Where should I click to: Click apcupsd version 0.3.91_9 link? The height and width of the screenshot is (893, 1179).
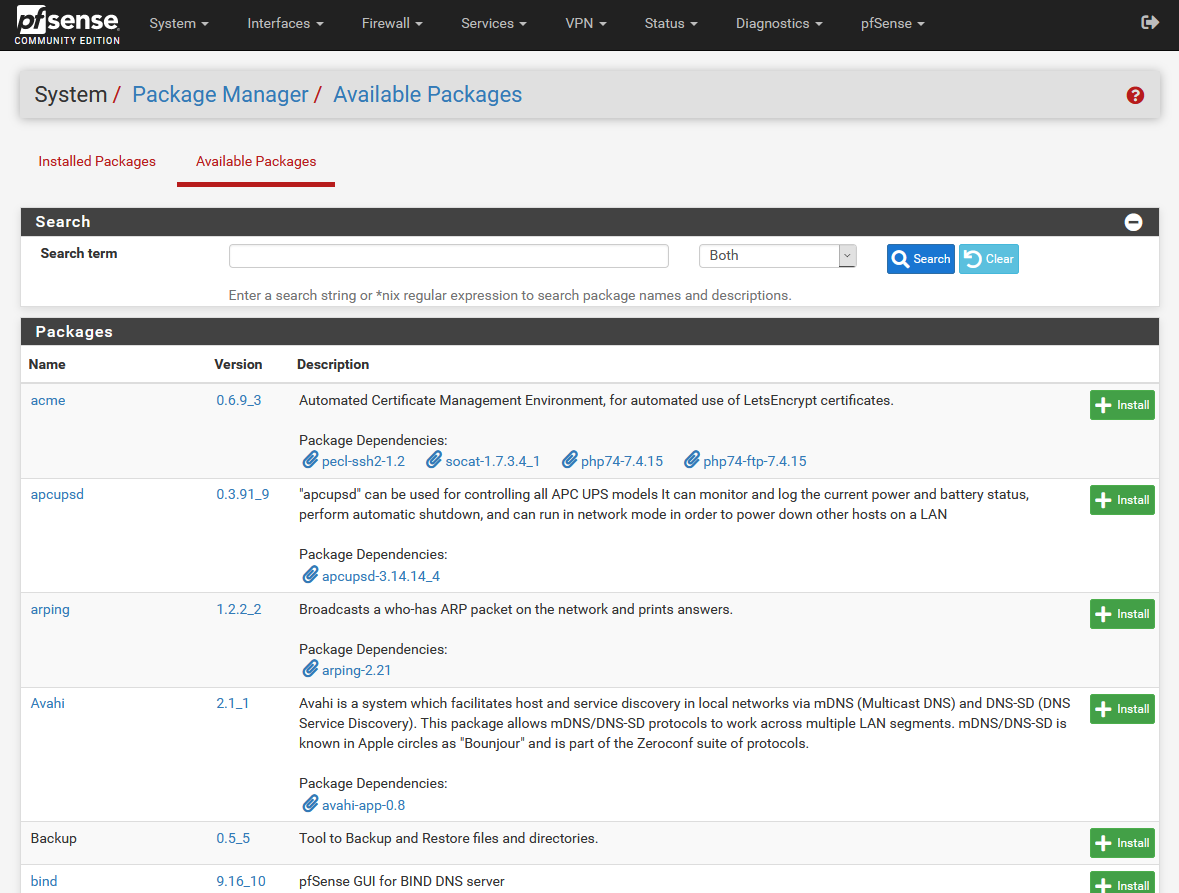(x=243, y=495)
